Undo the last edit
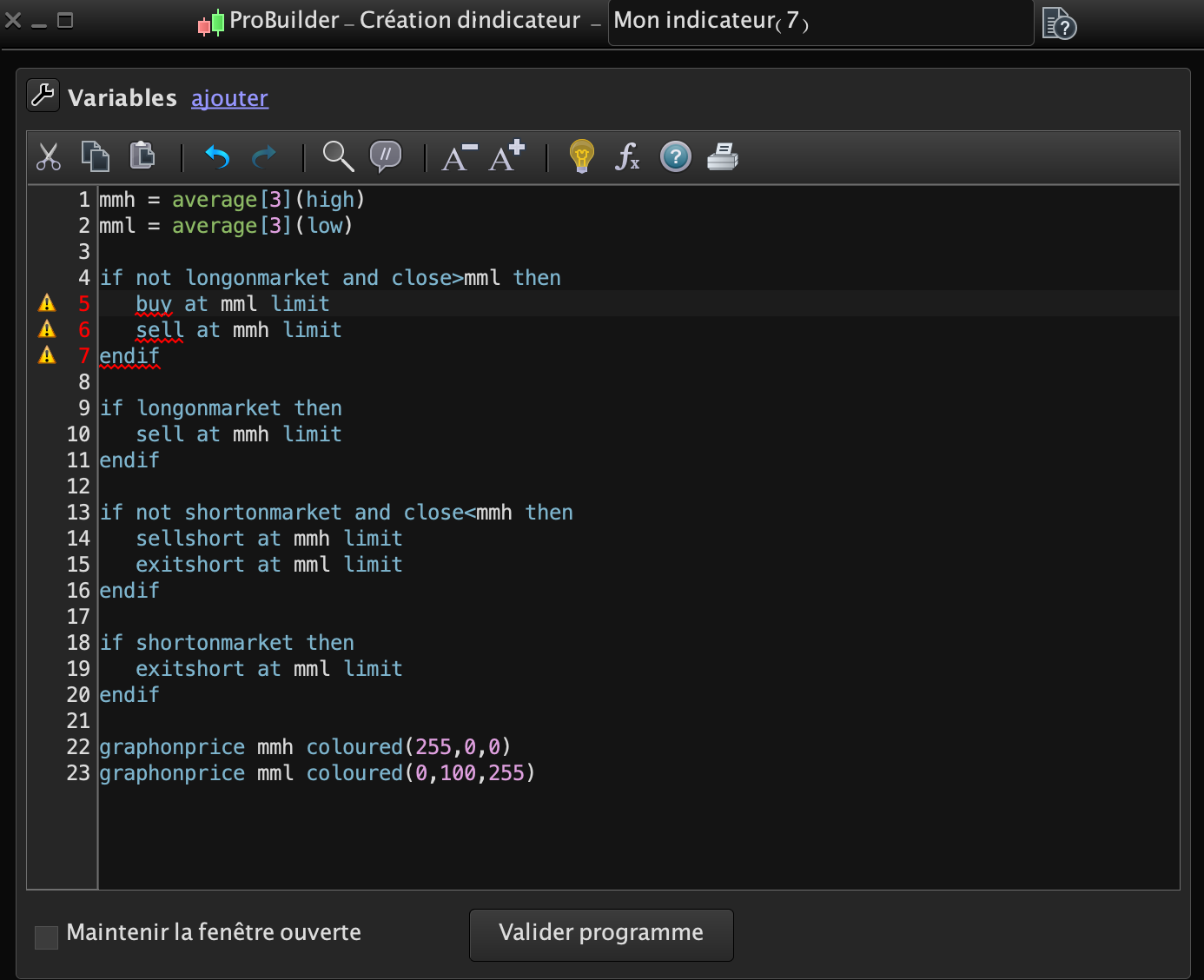This screenshot has height=980, width=1204. tap(217, 157)
